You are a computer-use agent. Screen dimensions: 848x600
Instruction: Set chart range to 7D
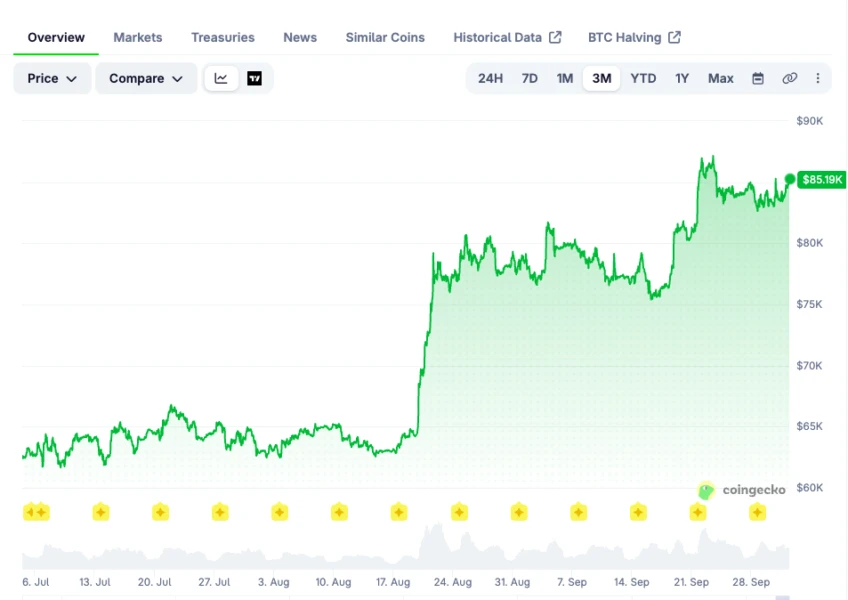(529, 78)
